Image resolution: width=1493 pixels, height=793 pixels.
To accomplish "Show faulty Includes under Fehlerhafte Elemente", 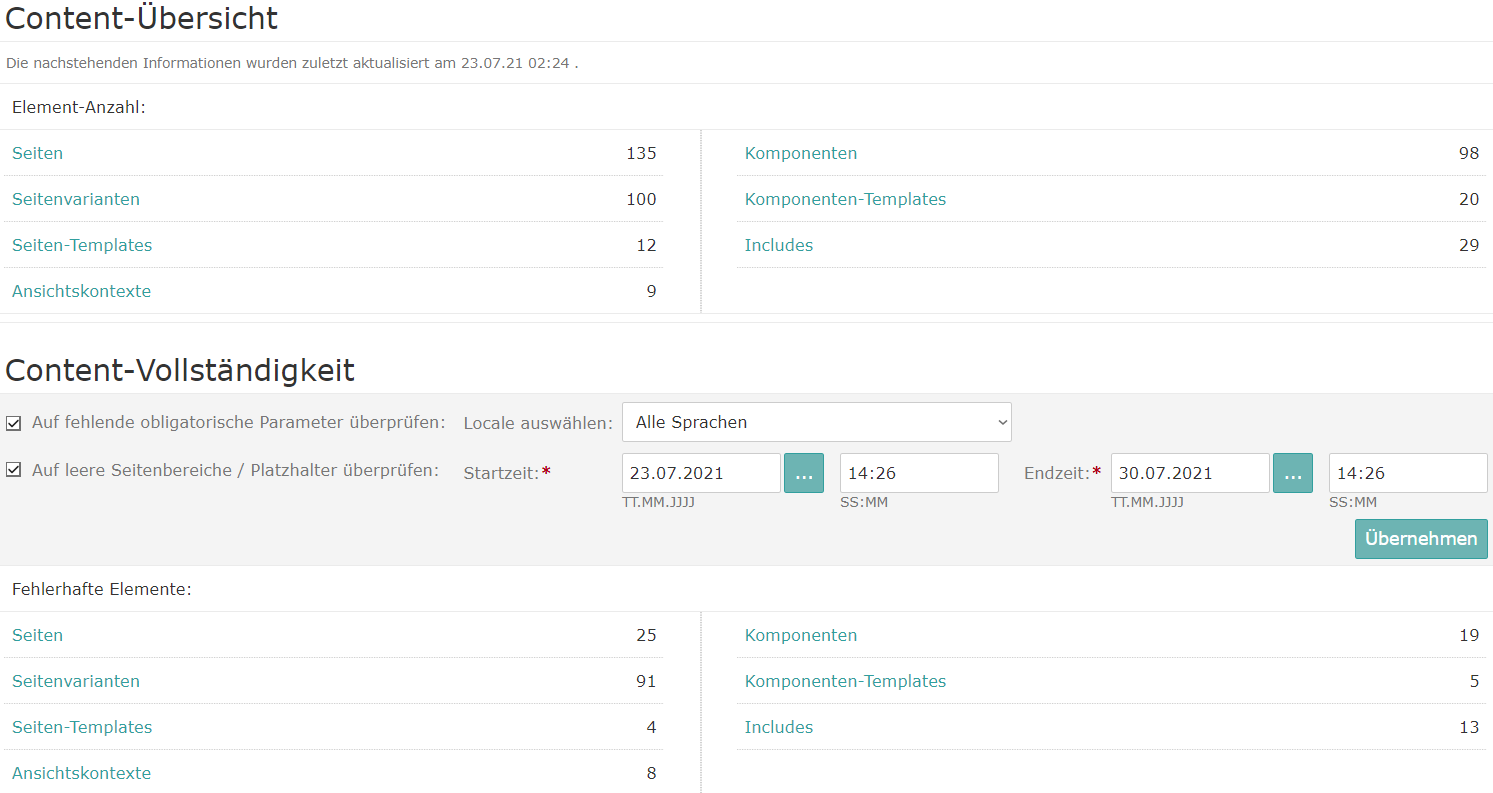I will (x=778, y=727).
